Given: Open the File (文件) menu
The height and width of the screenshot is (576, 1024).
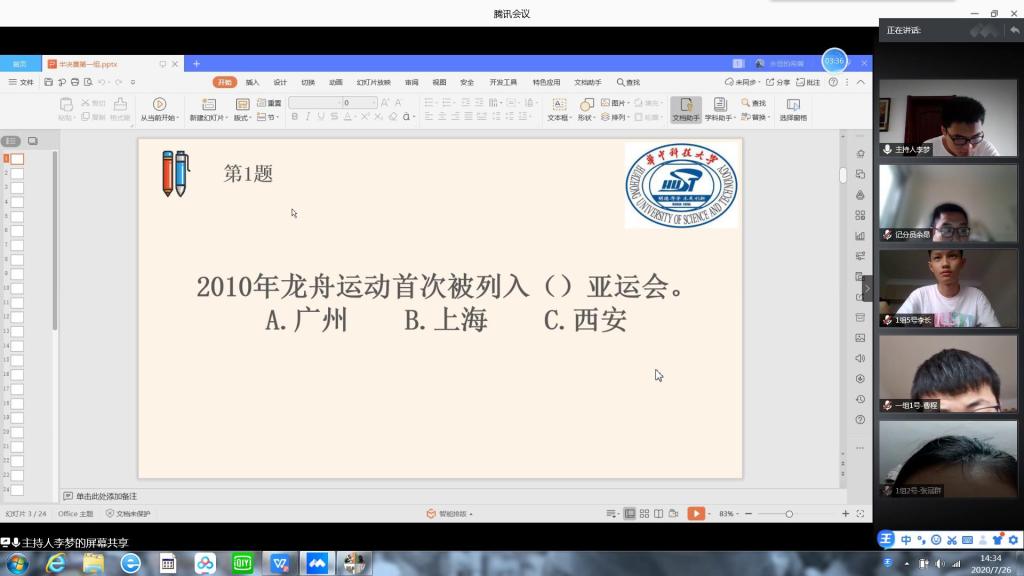Looking at the screenshot, I should 21,82.
